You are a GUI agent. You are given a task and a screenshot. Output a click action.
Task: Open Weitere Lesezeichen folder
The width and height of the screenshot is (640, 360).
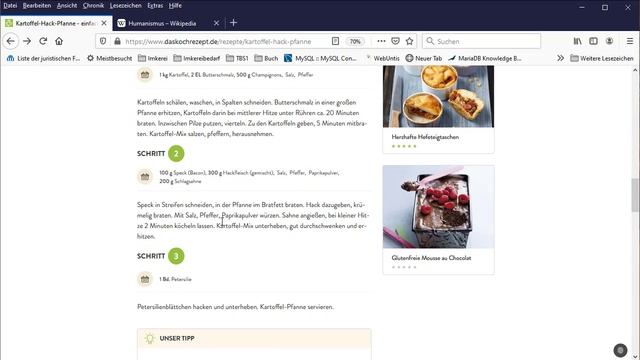(x=602, y=58)
